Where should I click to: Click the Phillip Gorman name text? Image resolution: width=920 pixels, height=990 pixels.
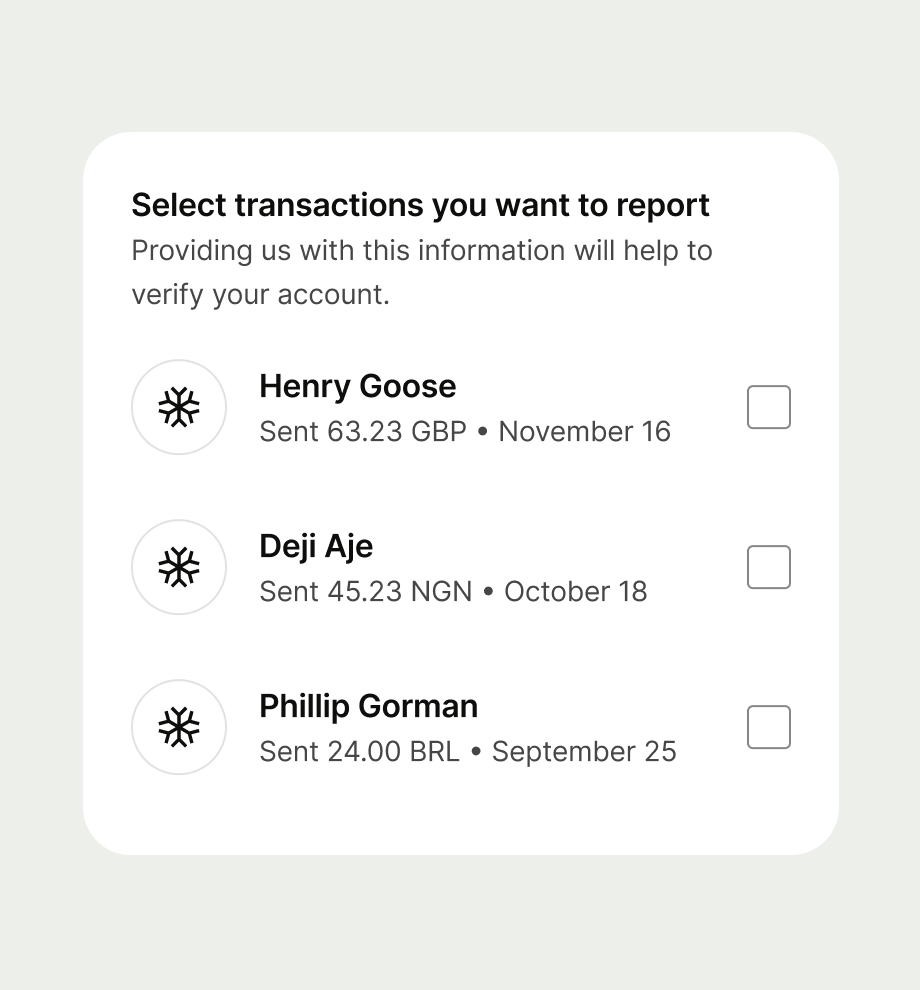368,706
